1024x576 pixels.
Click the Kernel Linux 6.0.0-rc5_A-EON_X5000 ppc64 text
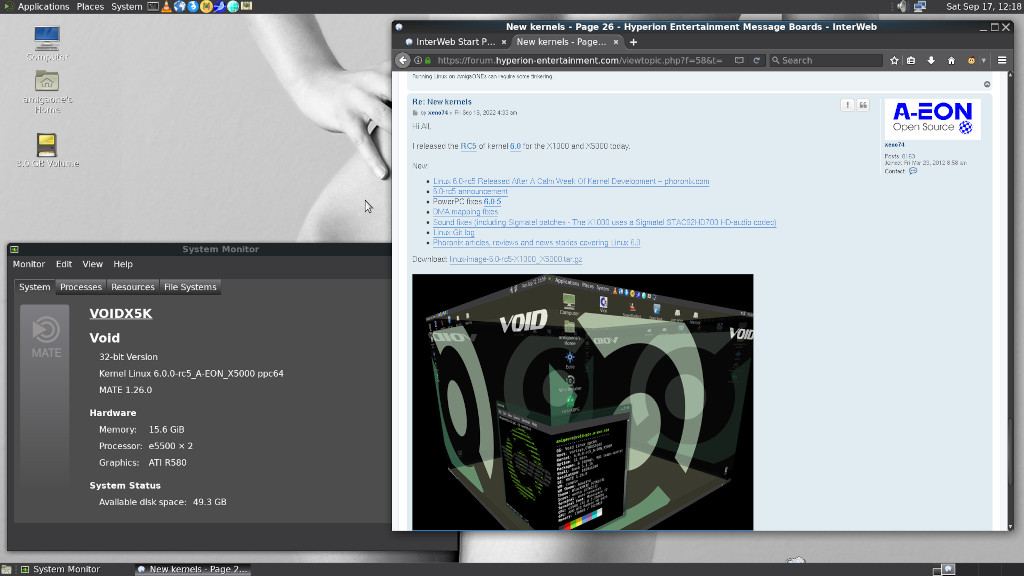[x=191, y=374]
